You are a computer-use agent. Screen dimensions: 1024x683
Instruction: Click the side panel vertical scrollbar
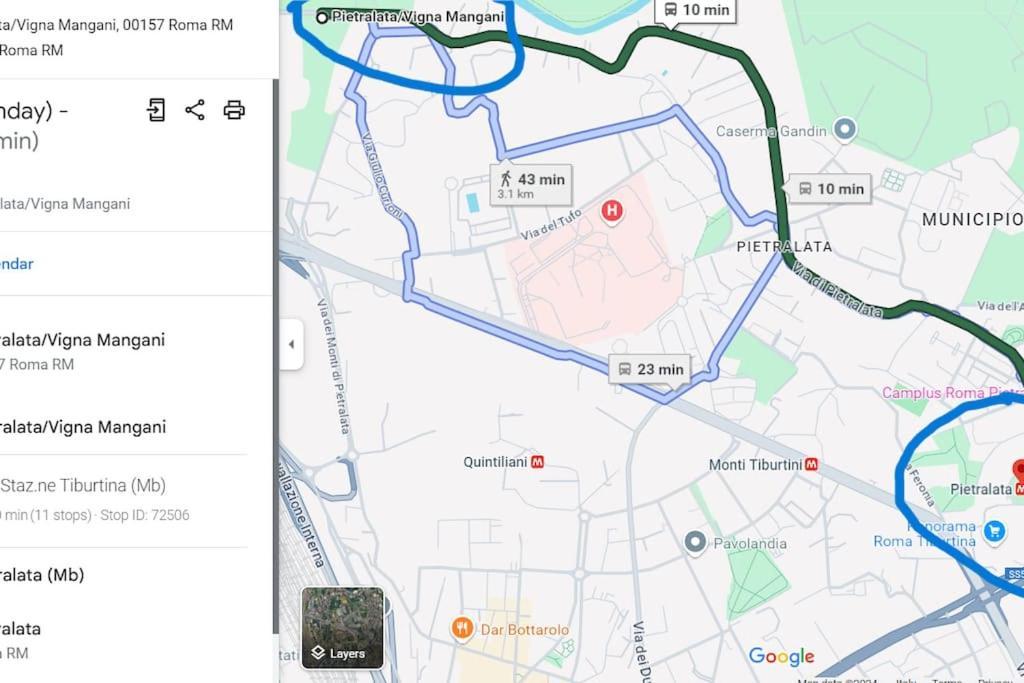tap(276, 356)
